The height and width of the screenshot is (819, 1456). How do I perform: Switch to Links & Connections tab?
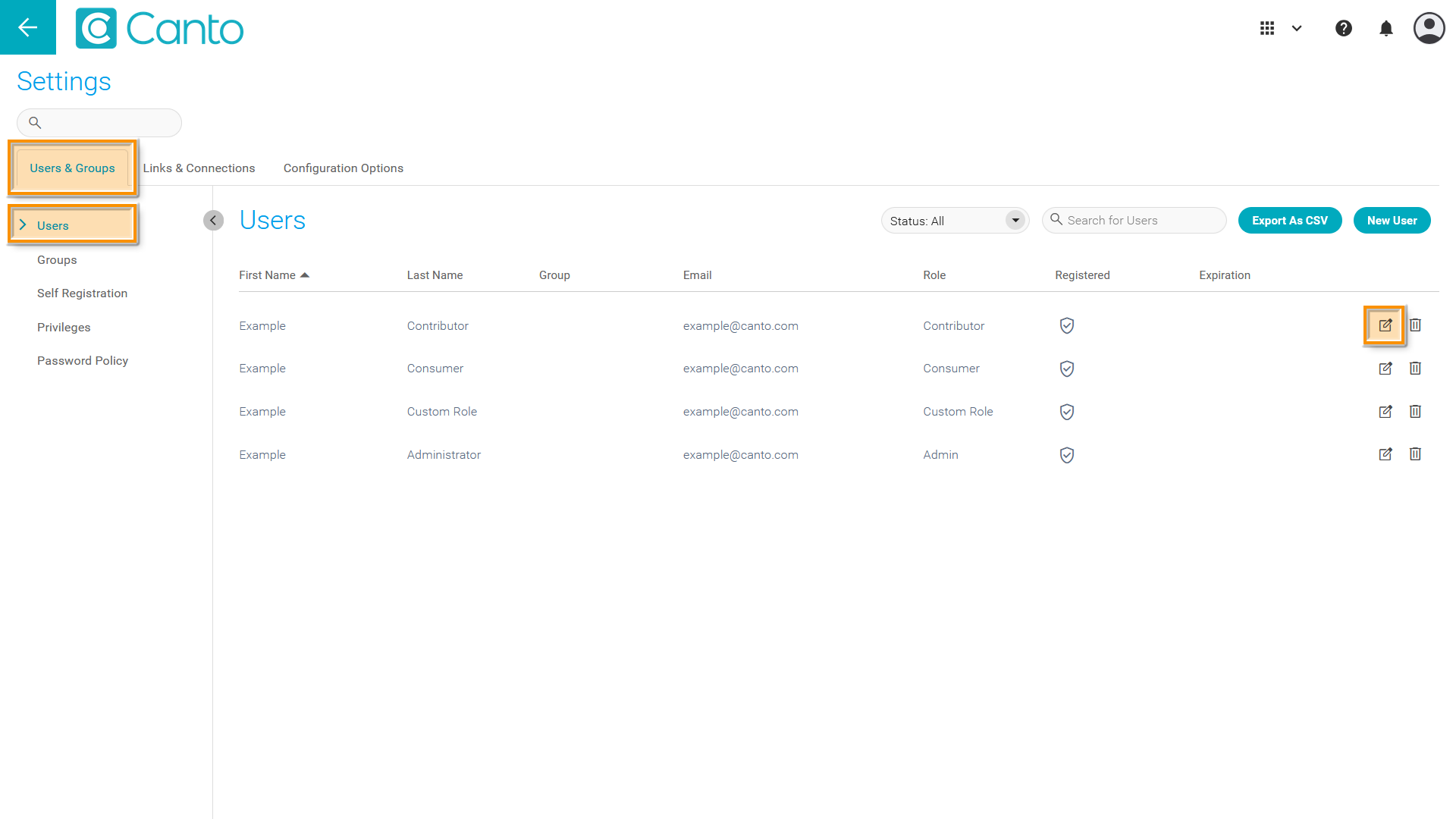[199, 168]
